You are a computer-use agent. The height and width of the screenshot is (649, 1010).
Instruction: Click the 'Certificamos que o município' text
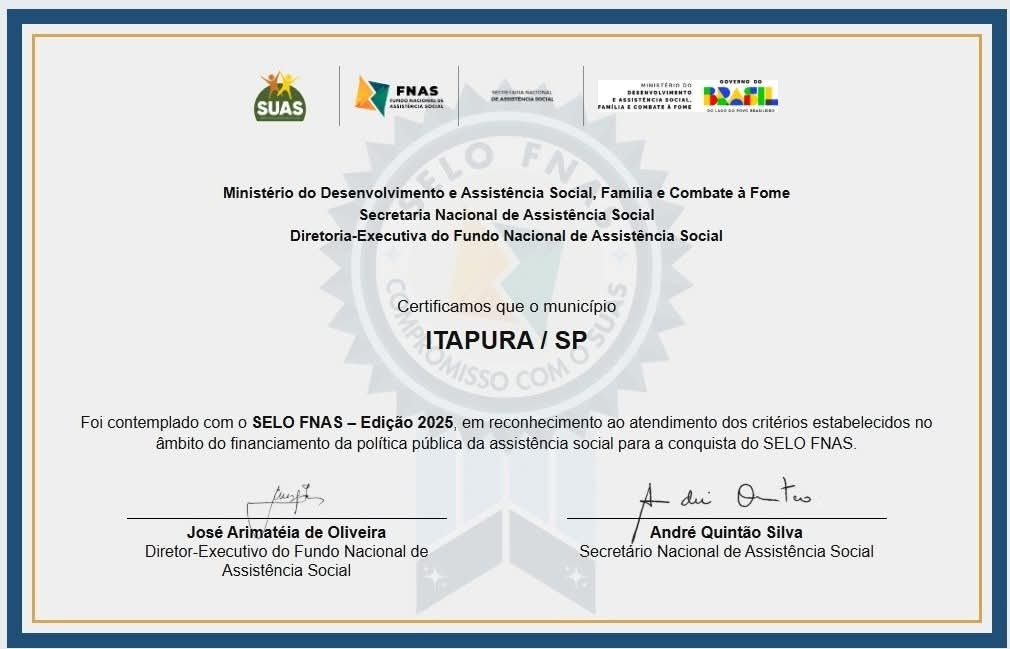(x=506, y=306)
